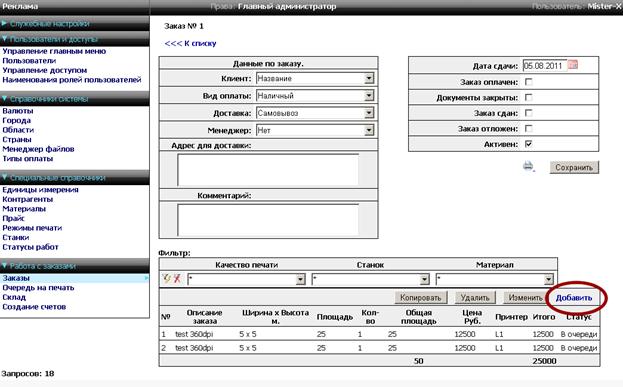Image resolution: width=623 pixels, height=387 pixels.
Task: Focus the Дата сдачи date field
Action: pos(544,66)
